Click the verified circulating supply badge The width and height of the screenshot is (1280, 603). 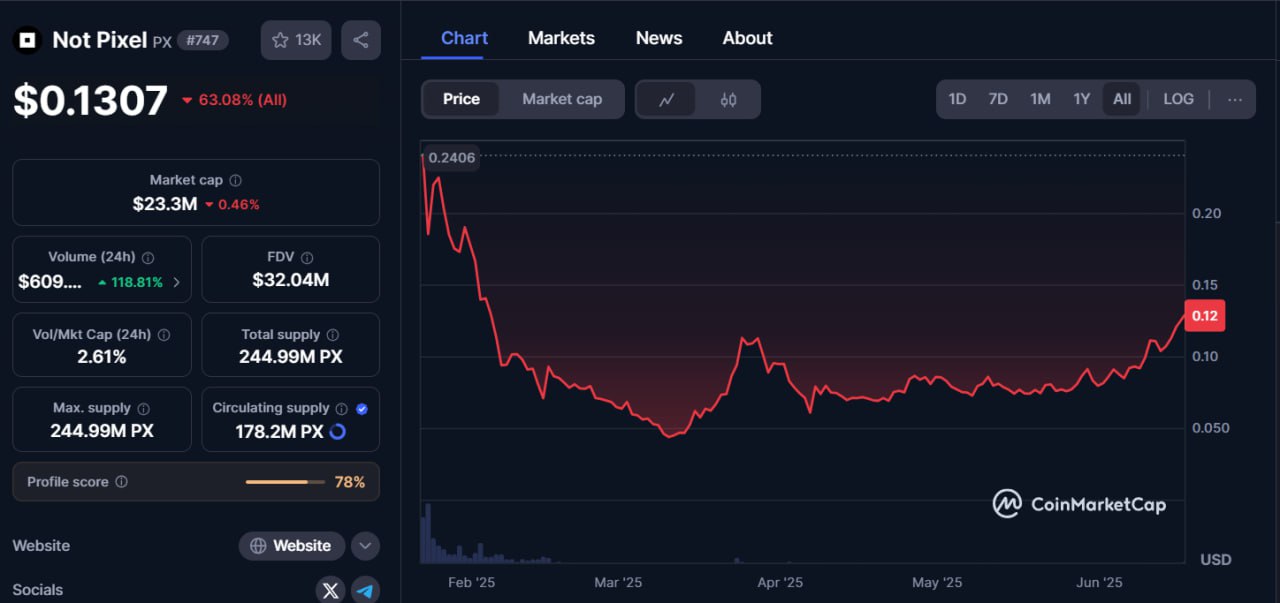pyautogui.click(x=362, y=409)
